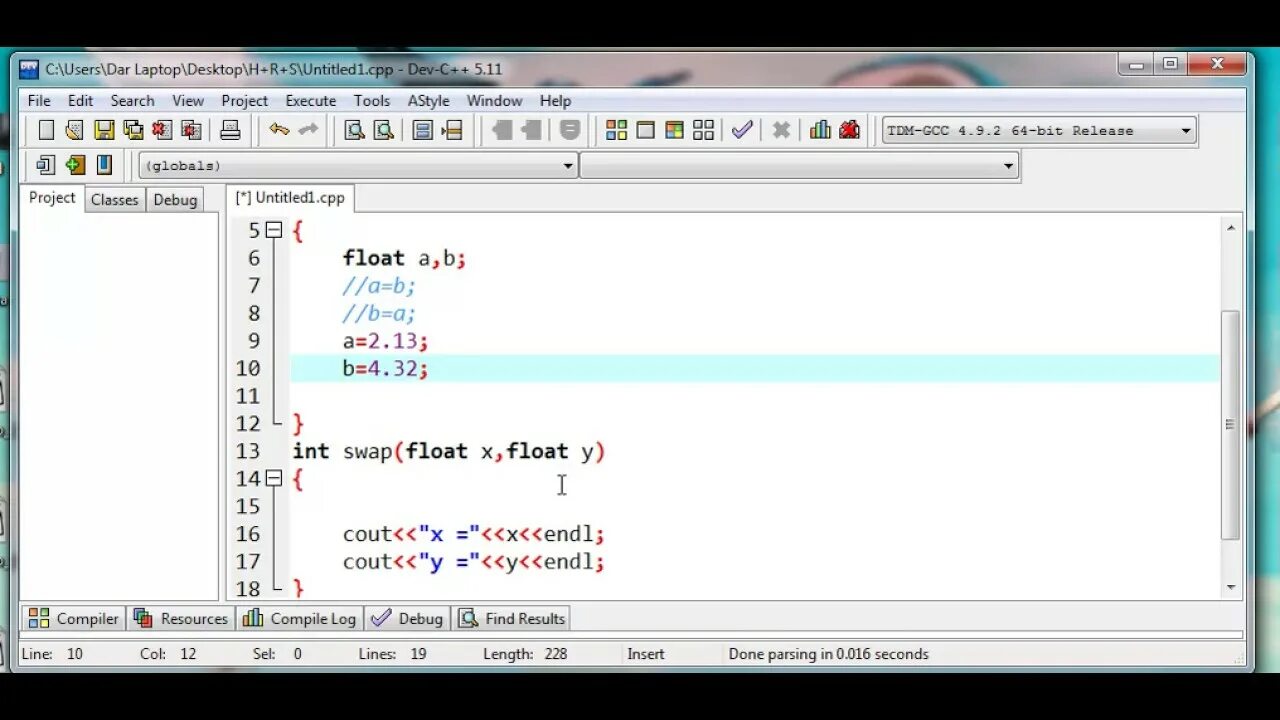Open the View menu
Screen dimensions: 1280x720
pos(188,101)
